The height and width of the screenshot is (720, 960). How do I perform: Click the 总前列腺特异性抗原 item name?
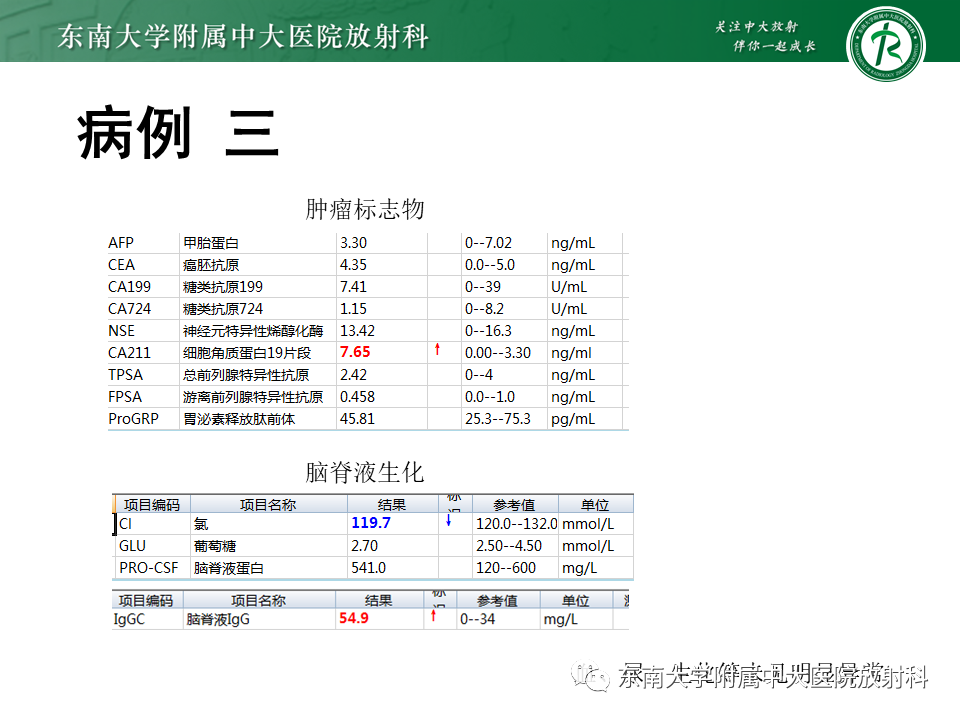pos(246,375)
